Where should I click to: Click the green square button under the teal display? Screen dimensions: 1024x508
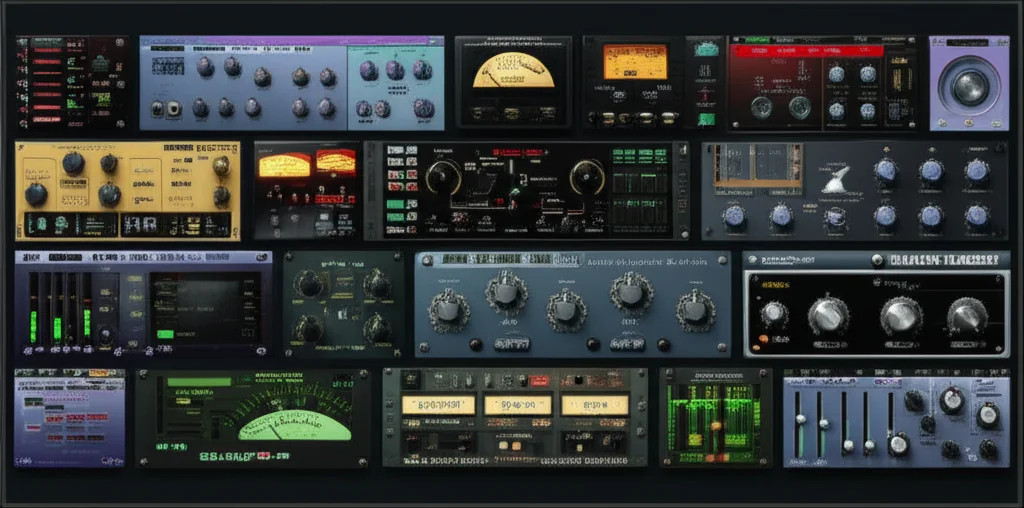pyautogui.click(x=706, y=119)
